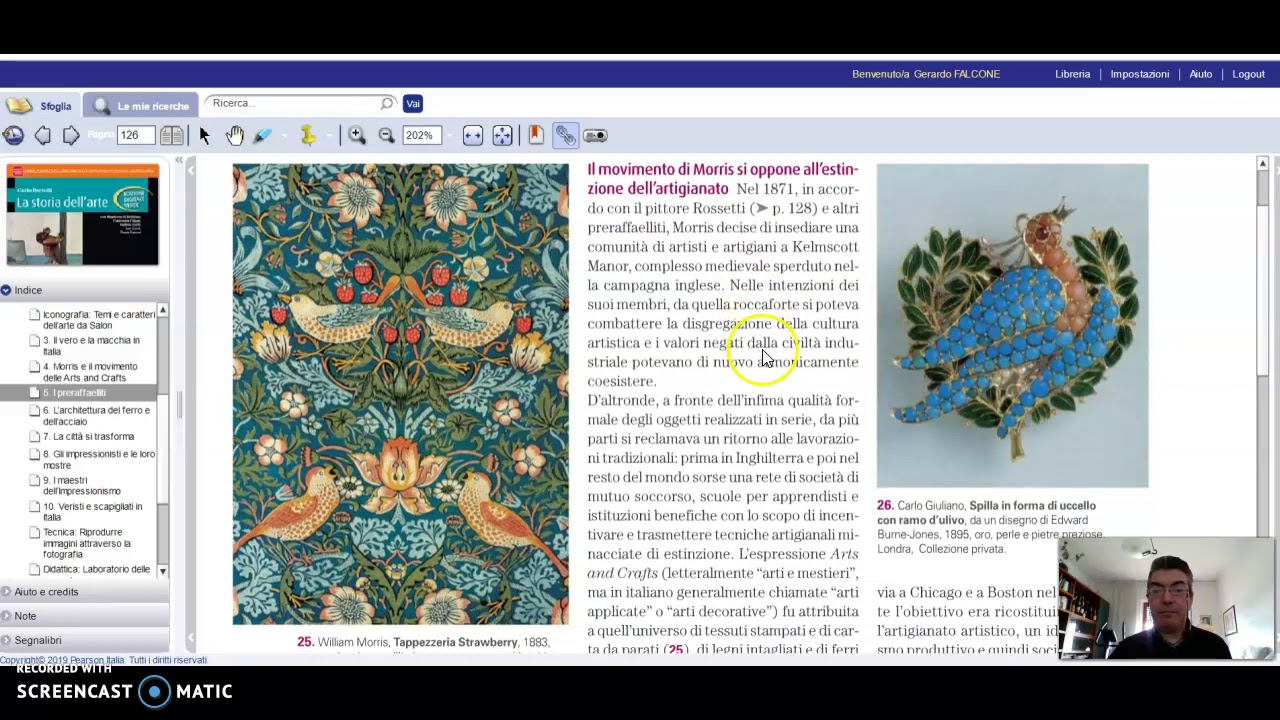The image size is (1280, 720).
Task: Open the pushpin options dropdown arrow
Action: [x=327, y=135]
